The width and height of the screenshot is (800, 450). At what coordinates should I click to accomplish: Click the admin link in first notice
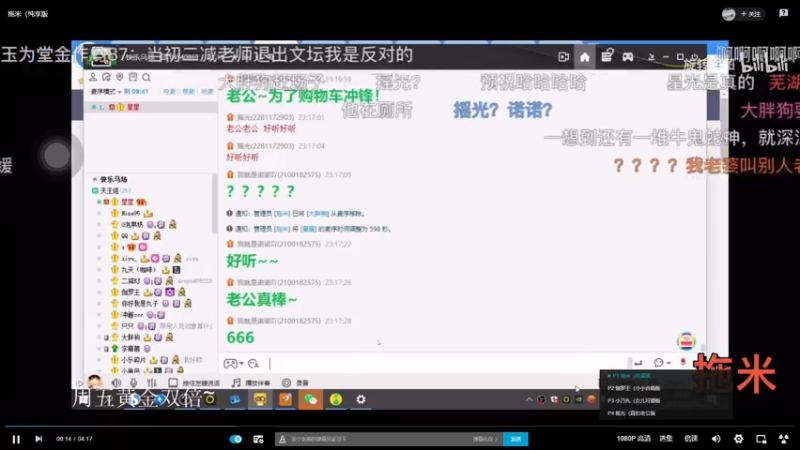pyautogui.click(x=282, y=214)
